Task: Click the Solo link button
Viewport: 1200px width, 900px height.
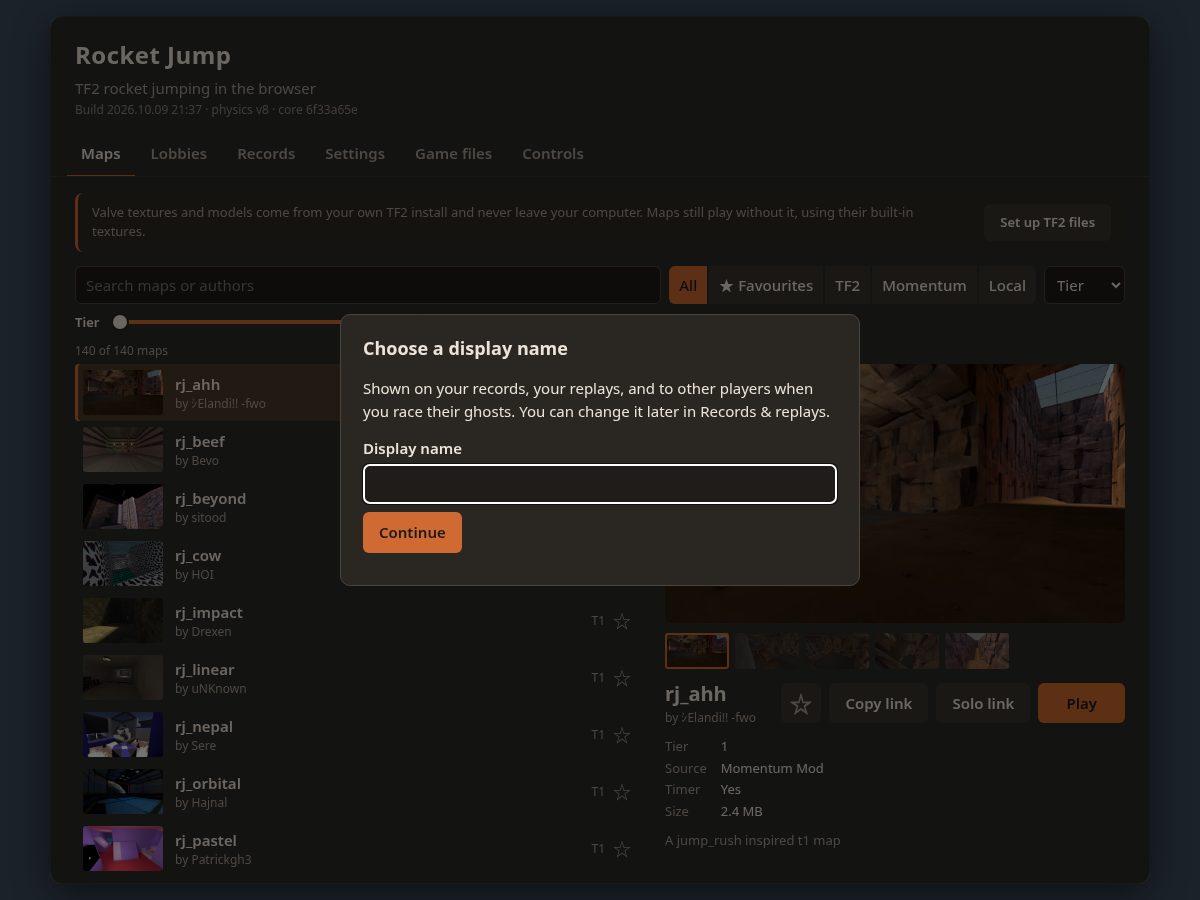Action: point(983,703)
